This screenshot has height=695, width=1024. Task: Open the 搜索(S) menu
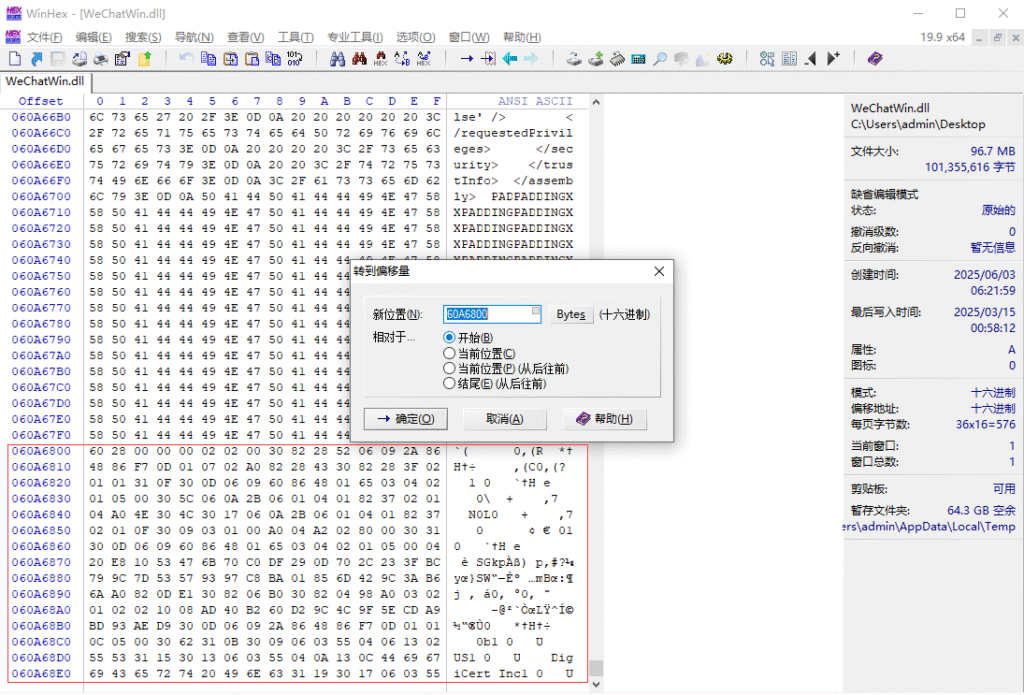tap(143, 37)
